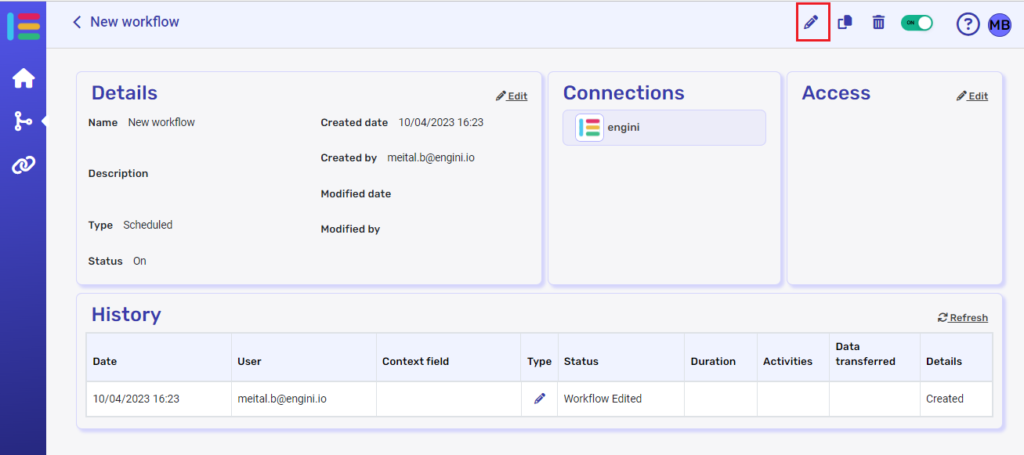Image resolution: width=1024 pixels, height=455 pixels.
Task: Toggle the workflow On/Off switch
Action: click(916, 22)
